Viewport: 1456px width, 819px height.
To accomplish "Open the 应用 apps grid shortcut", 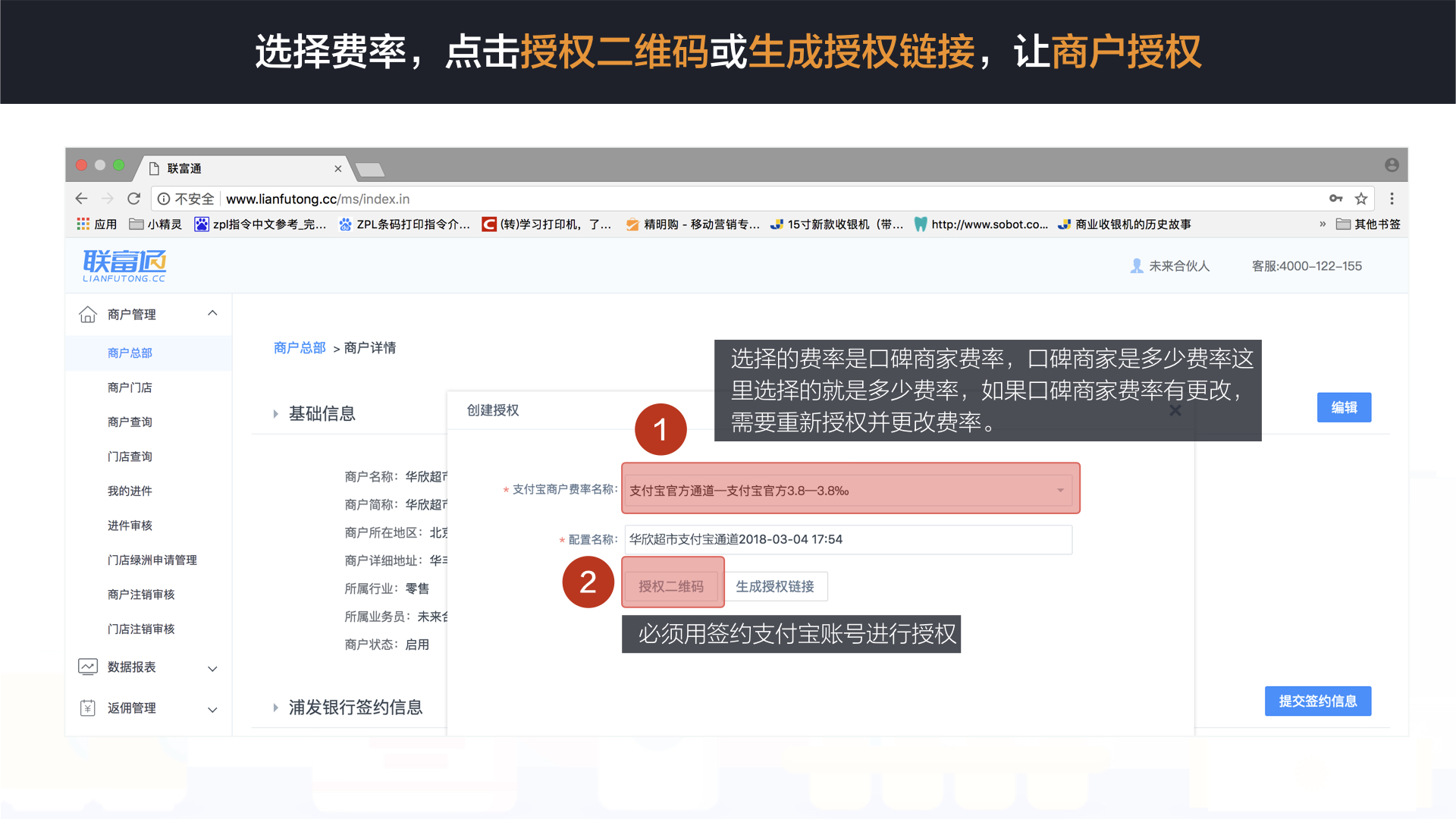I will click(97, 224).
